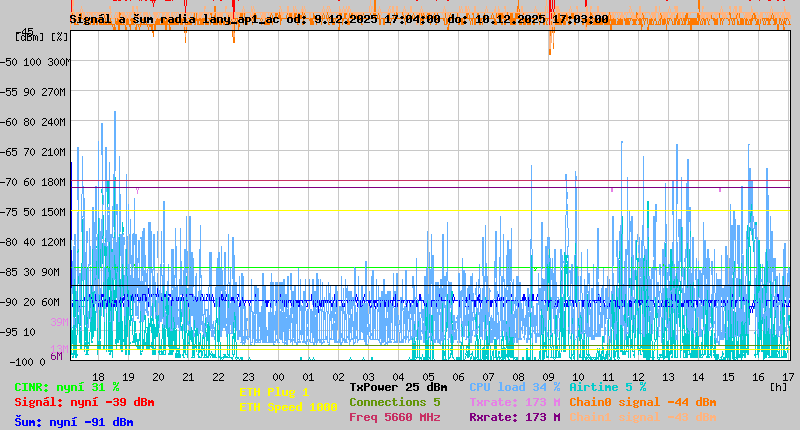Click the graph title text

coord(338,19)
